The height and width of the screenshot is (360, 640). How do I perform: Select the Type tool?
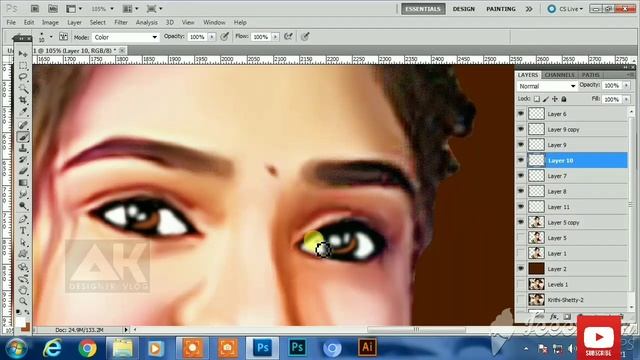point(23,231)
